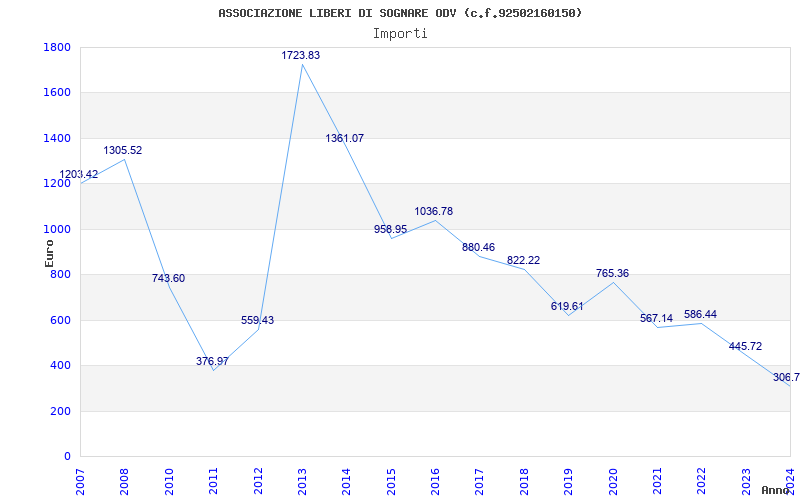Click the year 2018 axis label
Screen dimensions: 800x500
524,482
